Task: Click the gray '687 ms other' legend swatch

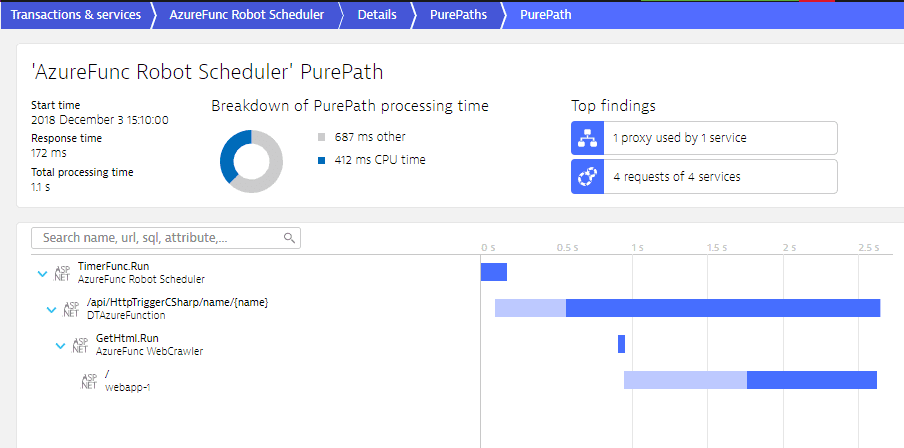Action: click(x=322, y=137)
